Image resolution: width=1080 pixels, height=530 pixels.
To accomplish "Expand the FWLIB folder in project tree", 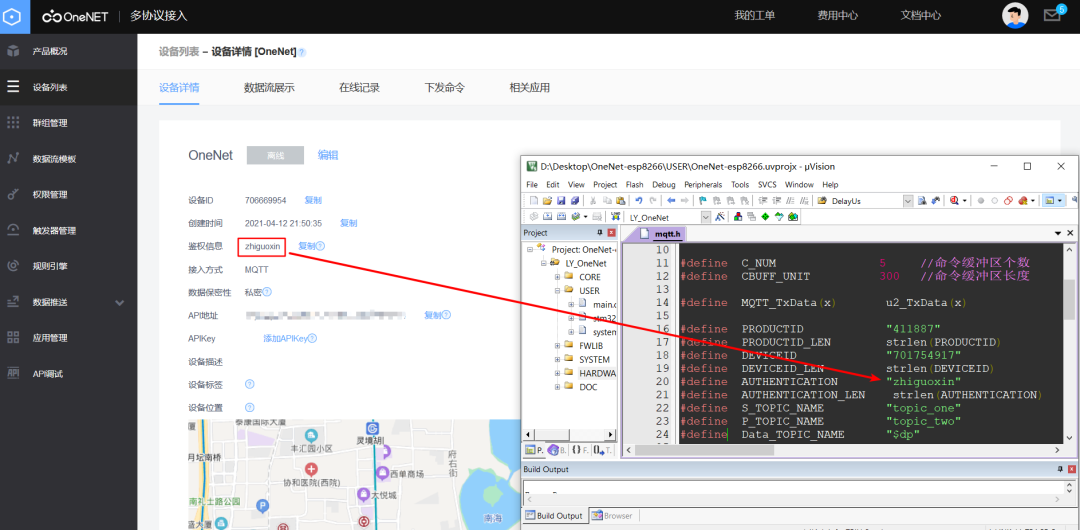I will point(557,346).
